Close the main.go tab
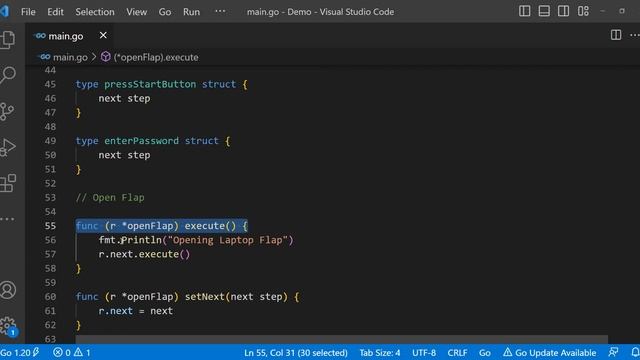The image size is (640, 360). (x=103, y=36)
